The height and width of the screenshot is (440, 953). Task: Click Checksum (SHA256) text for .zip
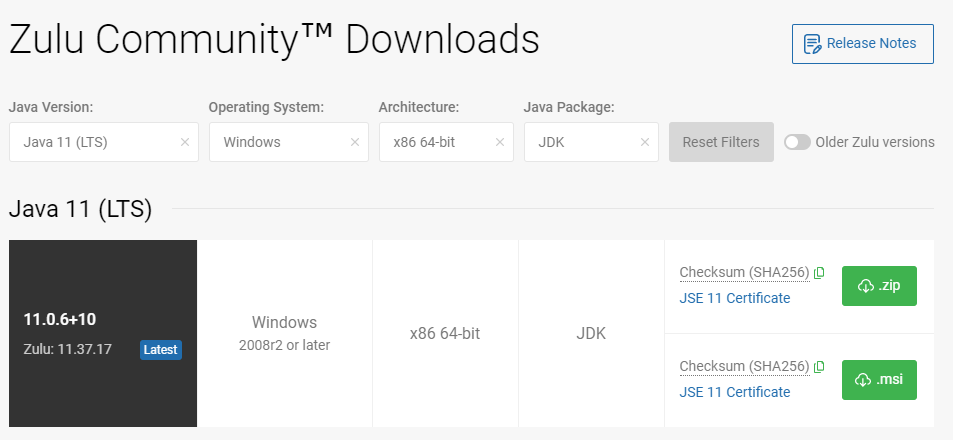point(745,272)
